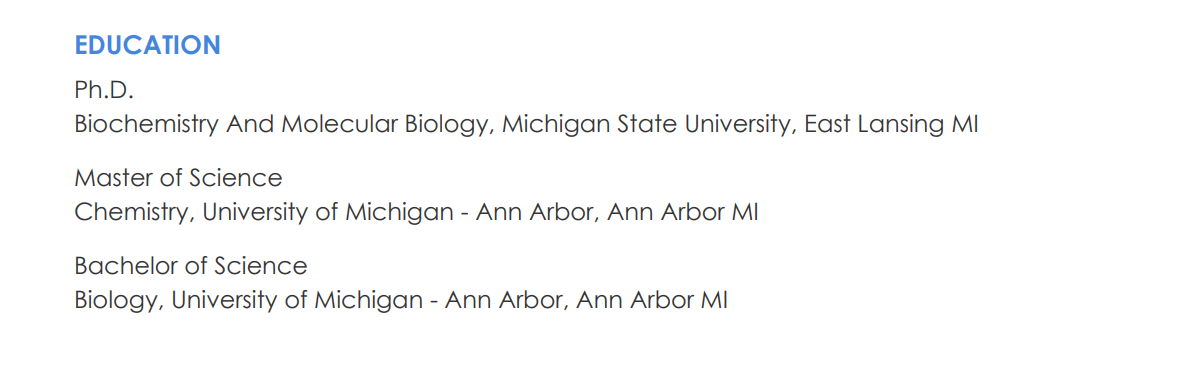Image resolution: width=1186 pixels, height=366 pixels.
Task: Click the Master of Science line
Action: click(179, 178)
